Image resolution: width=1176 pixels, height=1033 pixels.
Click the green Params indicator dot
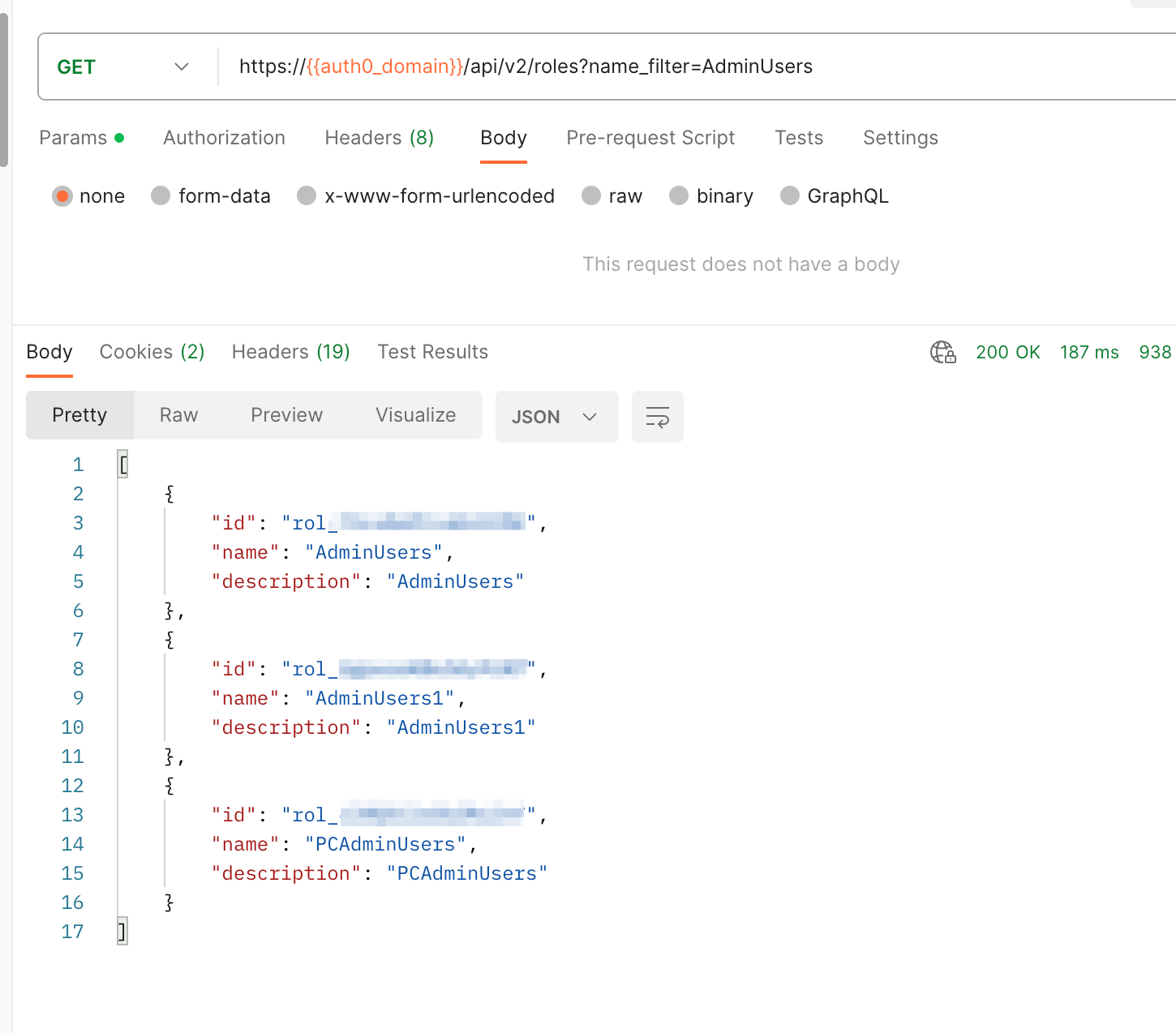coord(119,138)
